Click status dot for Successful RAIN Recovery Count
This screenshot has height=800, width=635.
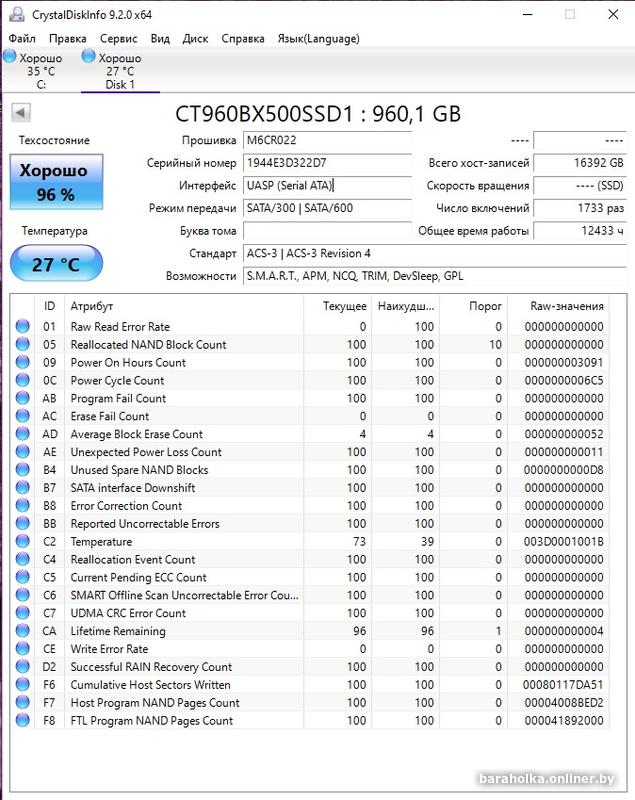[22, 666]
